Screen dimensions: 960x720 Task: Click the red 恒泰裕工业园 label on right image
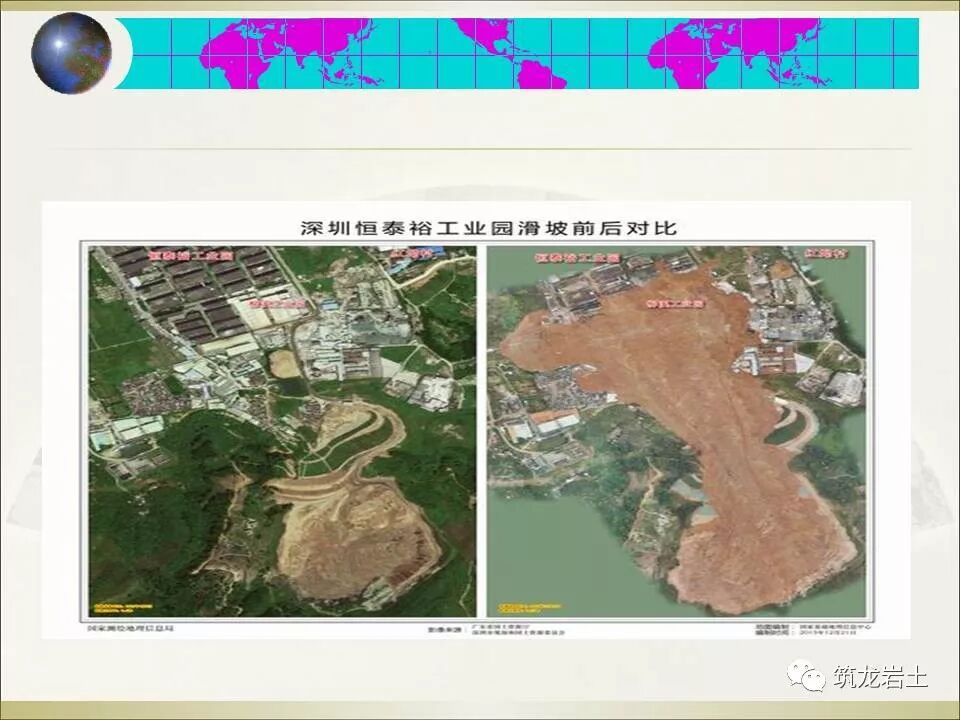coord(577,256)
